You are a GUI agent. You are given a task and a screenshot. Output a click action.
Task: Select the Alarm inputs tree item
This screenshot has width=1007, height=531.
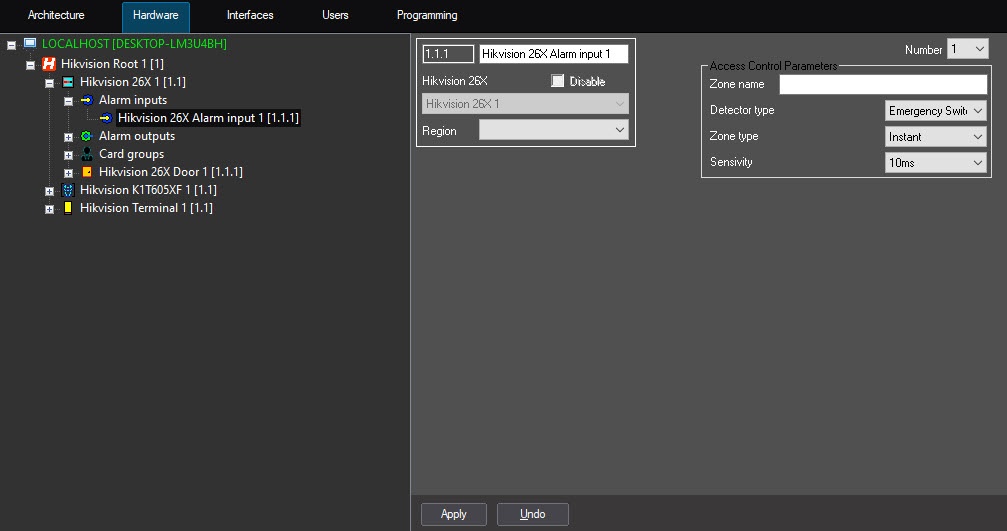click(x=133, y=100)
